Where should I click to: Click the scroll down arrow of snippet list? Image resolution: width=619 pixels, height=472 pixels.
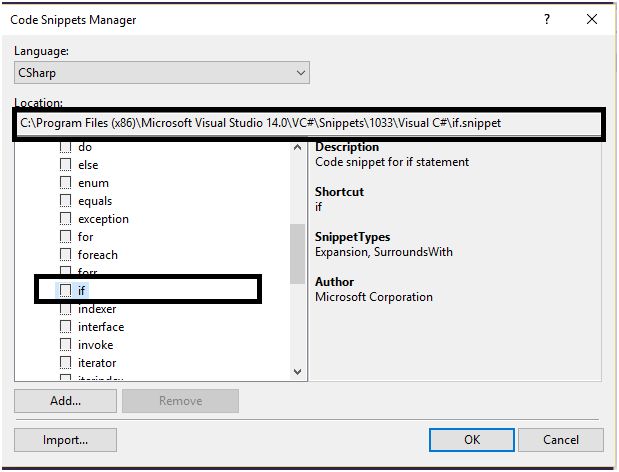click(298, 372)
